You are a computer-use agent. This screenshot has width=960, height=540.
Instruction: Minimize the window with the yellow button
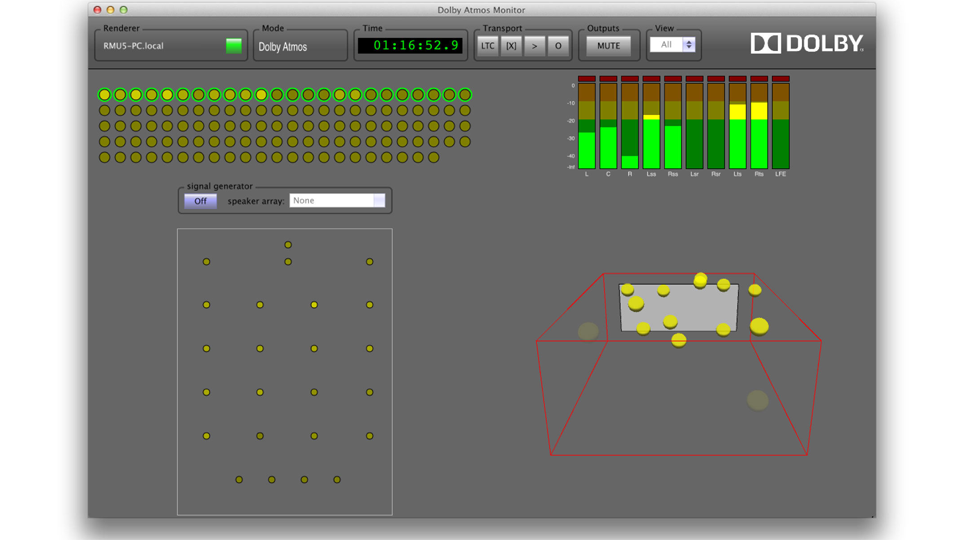pyautogui.click(x=110, y=10)
